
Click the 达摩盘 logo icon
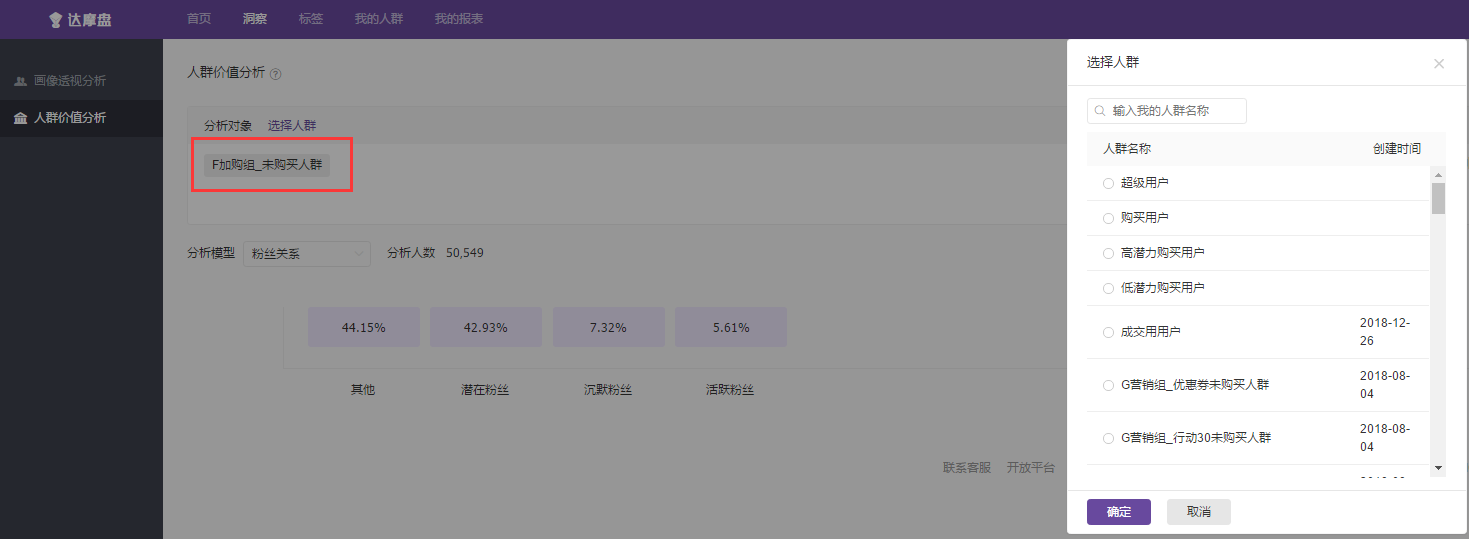tap(56, 20)
